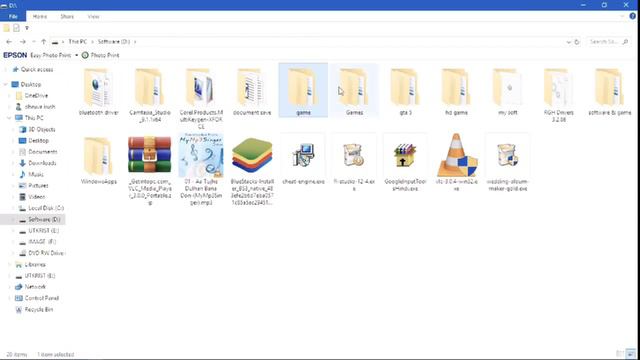Open the WindowsApps folder

click(99, 160)
